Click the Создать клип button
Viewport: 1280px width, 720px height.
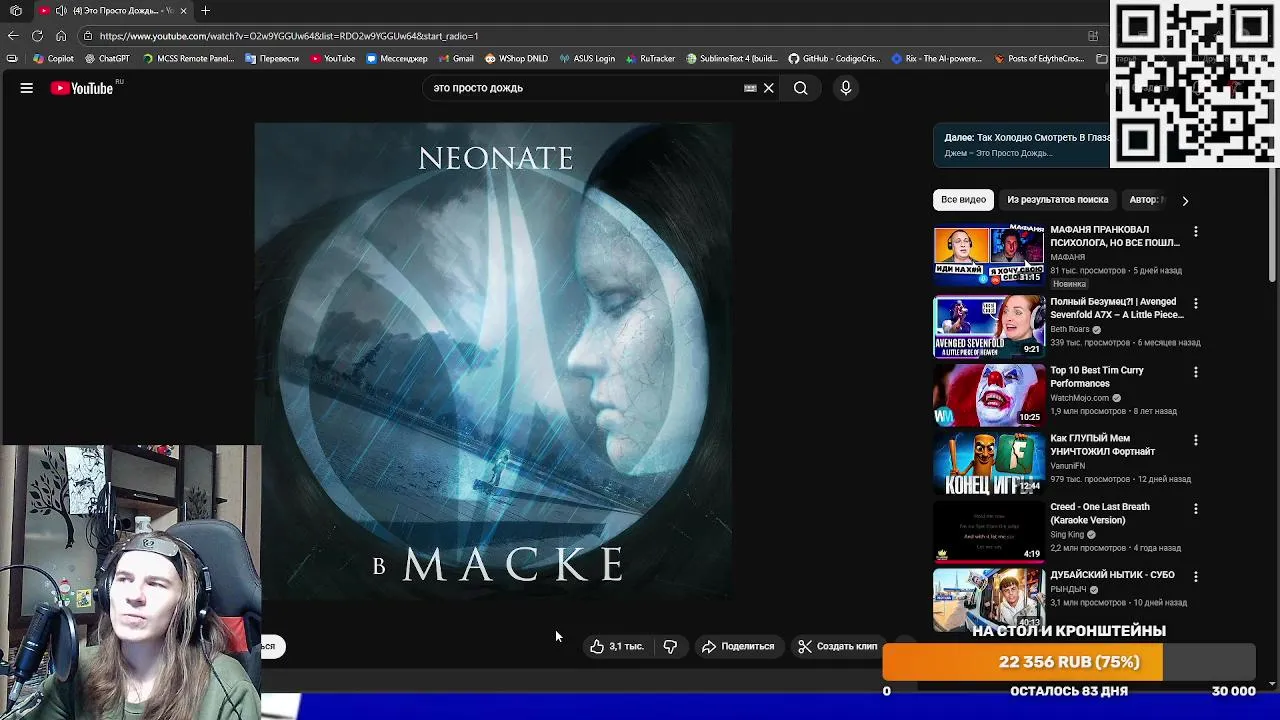[837, 646]
